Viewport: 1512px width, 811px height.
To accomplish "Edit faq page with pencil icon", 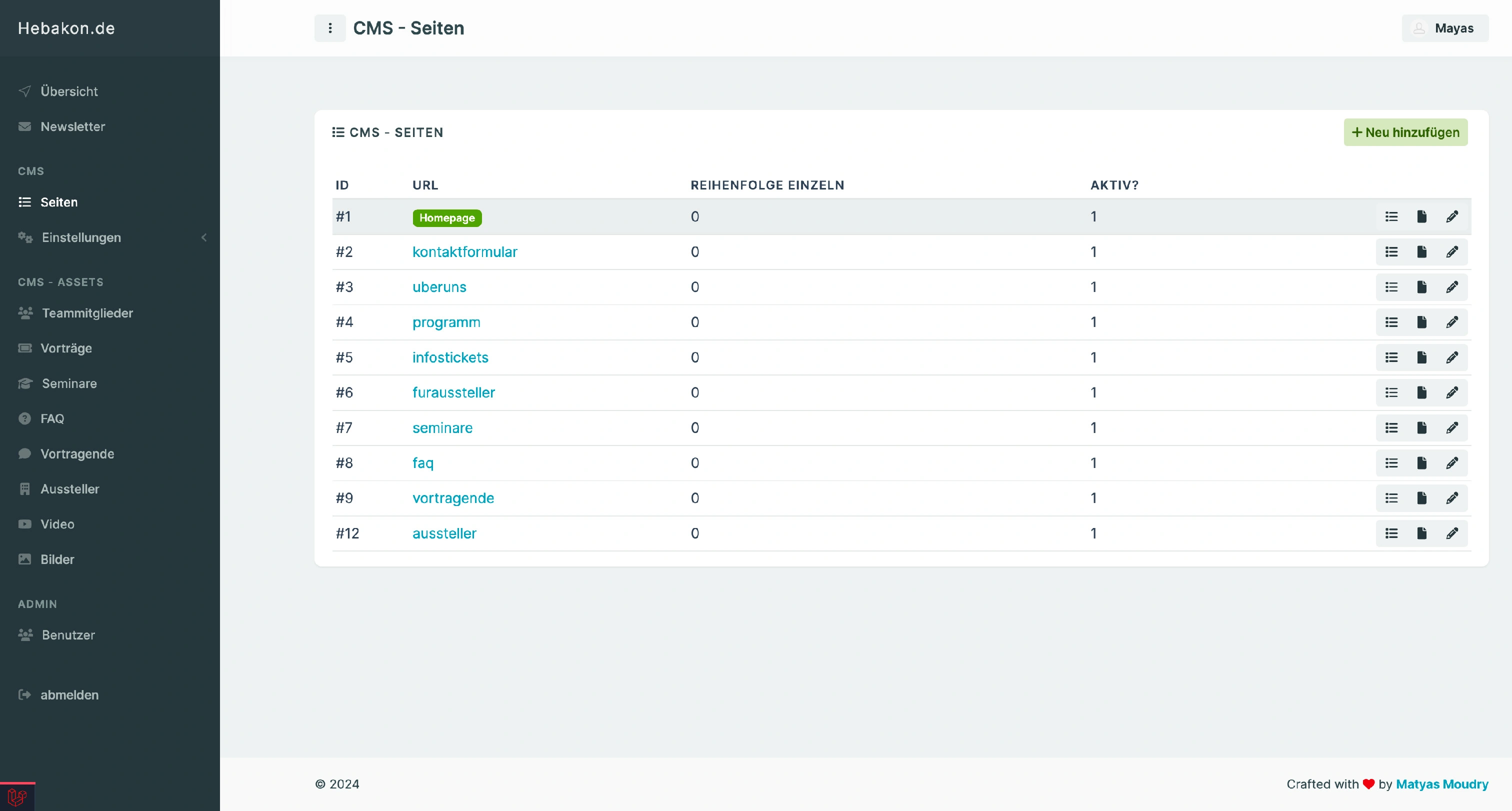I will point(1452,463).
